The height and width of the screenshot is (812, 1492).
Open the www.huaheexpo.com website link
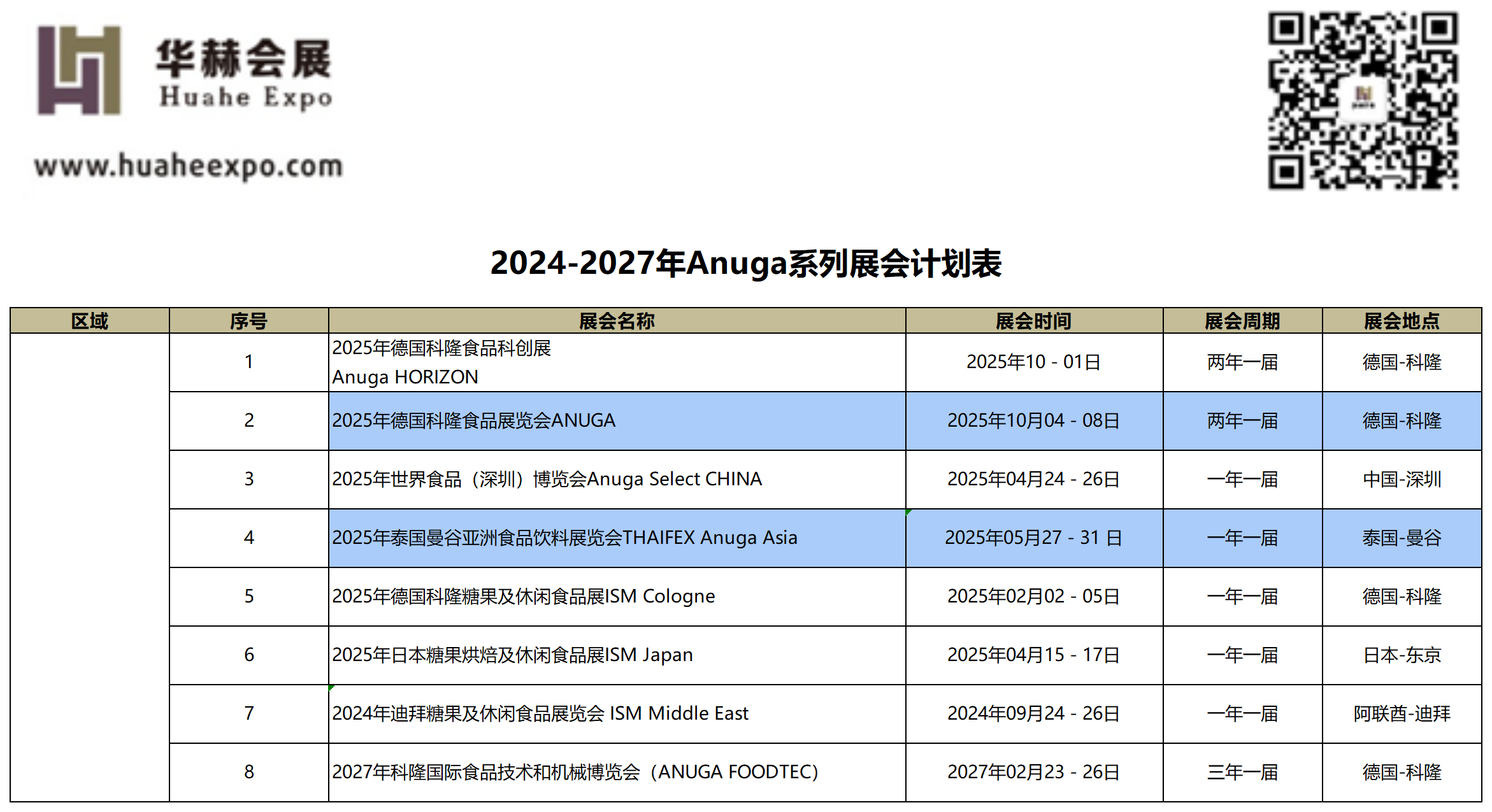click(x=189, y=166)
